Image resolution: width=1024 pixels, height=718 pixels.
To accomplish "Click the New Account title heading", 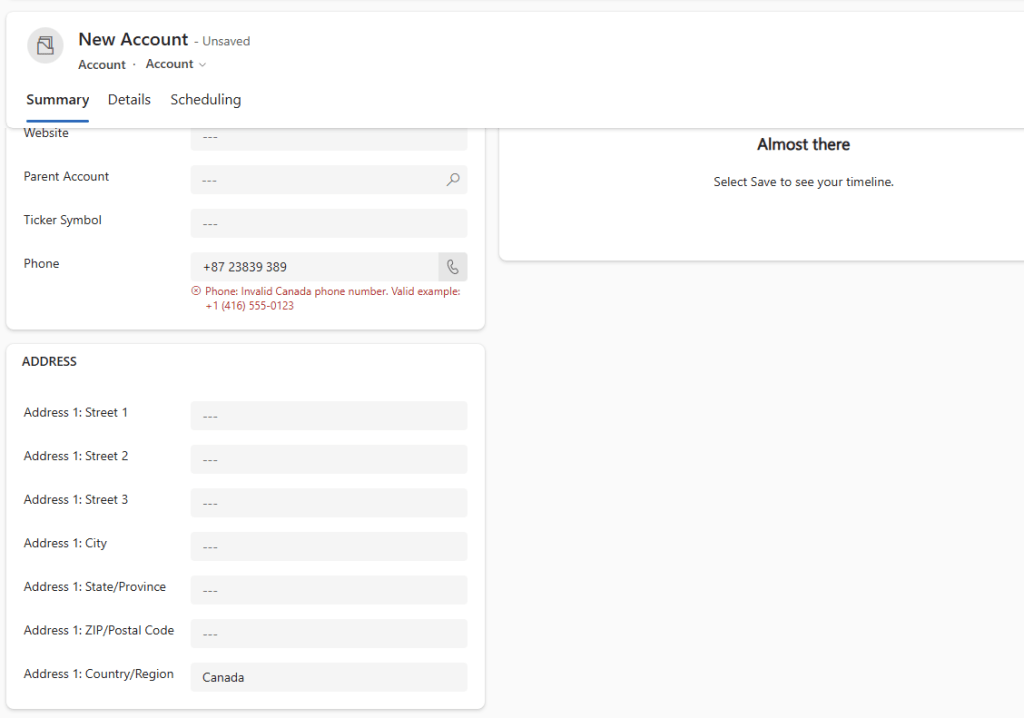I will tap(133, 40).
